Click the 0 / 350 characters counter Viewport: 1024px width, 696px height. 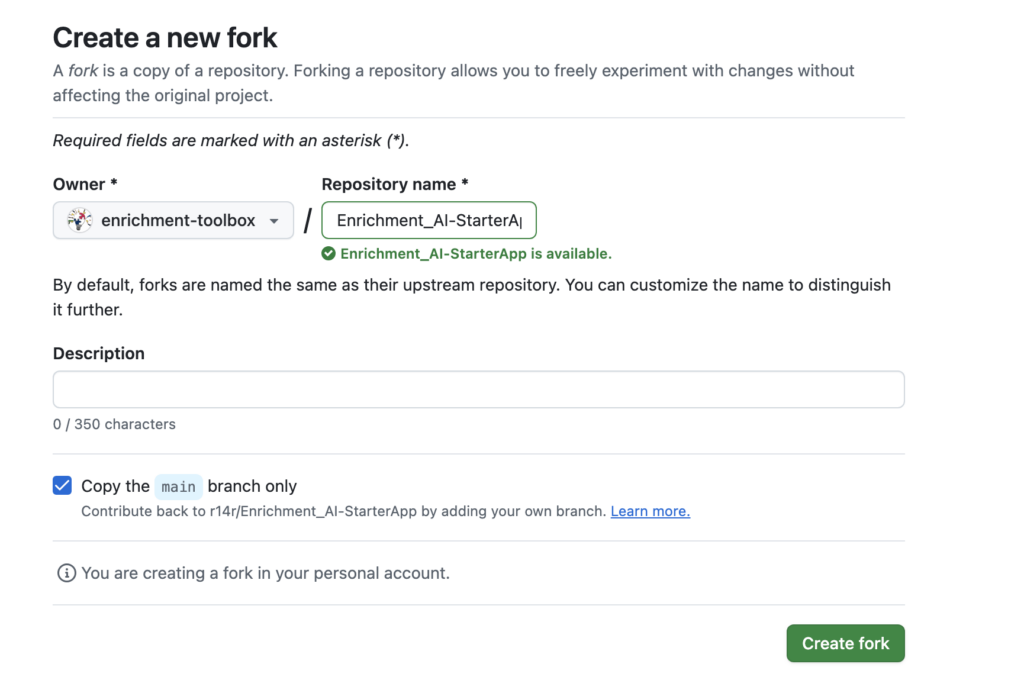click(114, 424)
